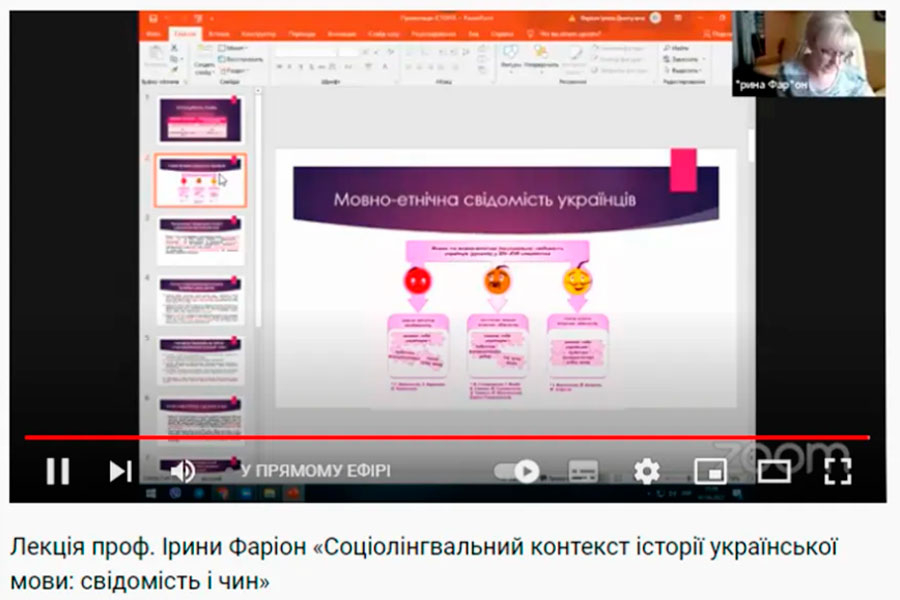
Task: Click the 'Найти' Find button in the ribbon
Action: pos(676,48)
